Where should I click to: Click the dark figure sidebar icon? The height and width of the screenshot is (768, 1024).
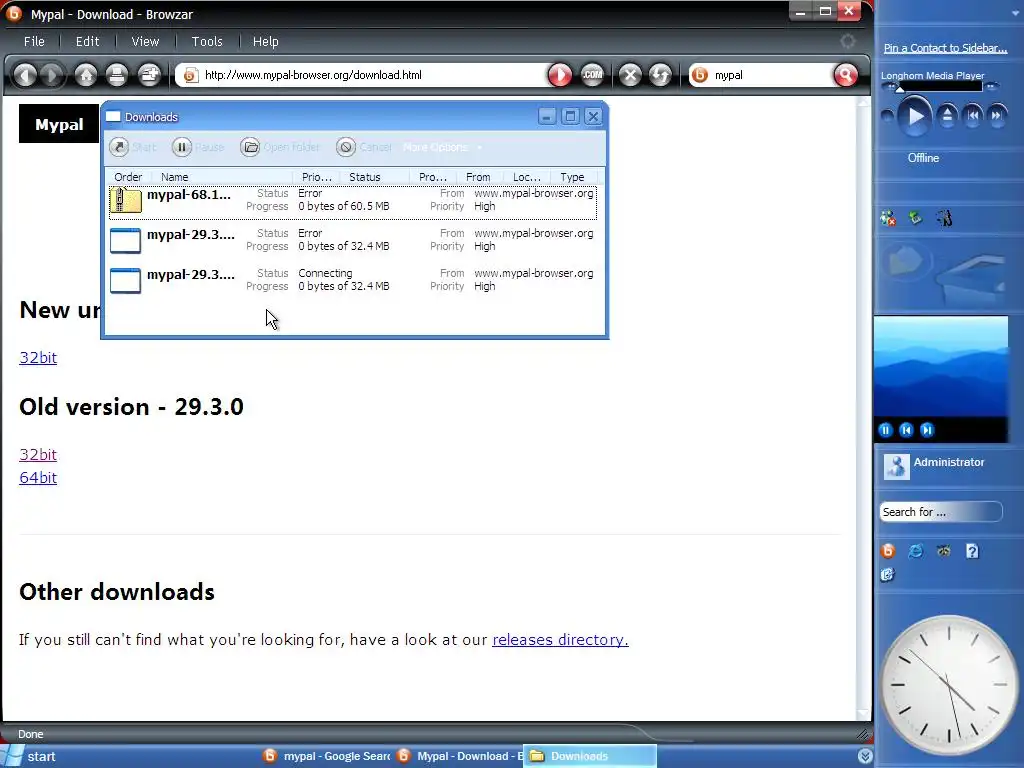point(944,217)
